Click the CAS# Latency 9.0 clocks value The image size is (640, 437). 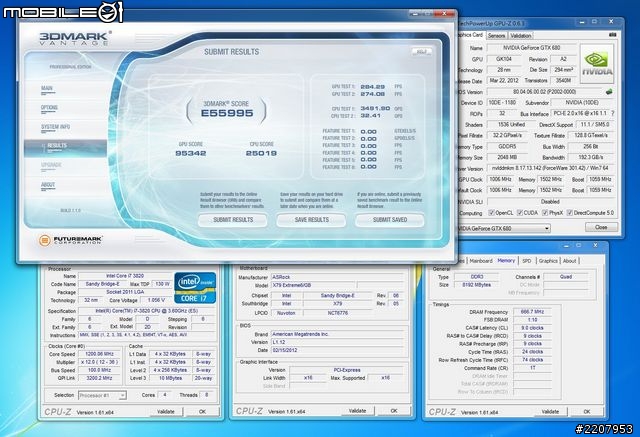(x=532, y=328)
